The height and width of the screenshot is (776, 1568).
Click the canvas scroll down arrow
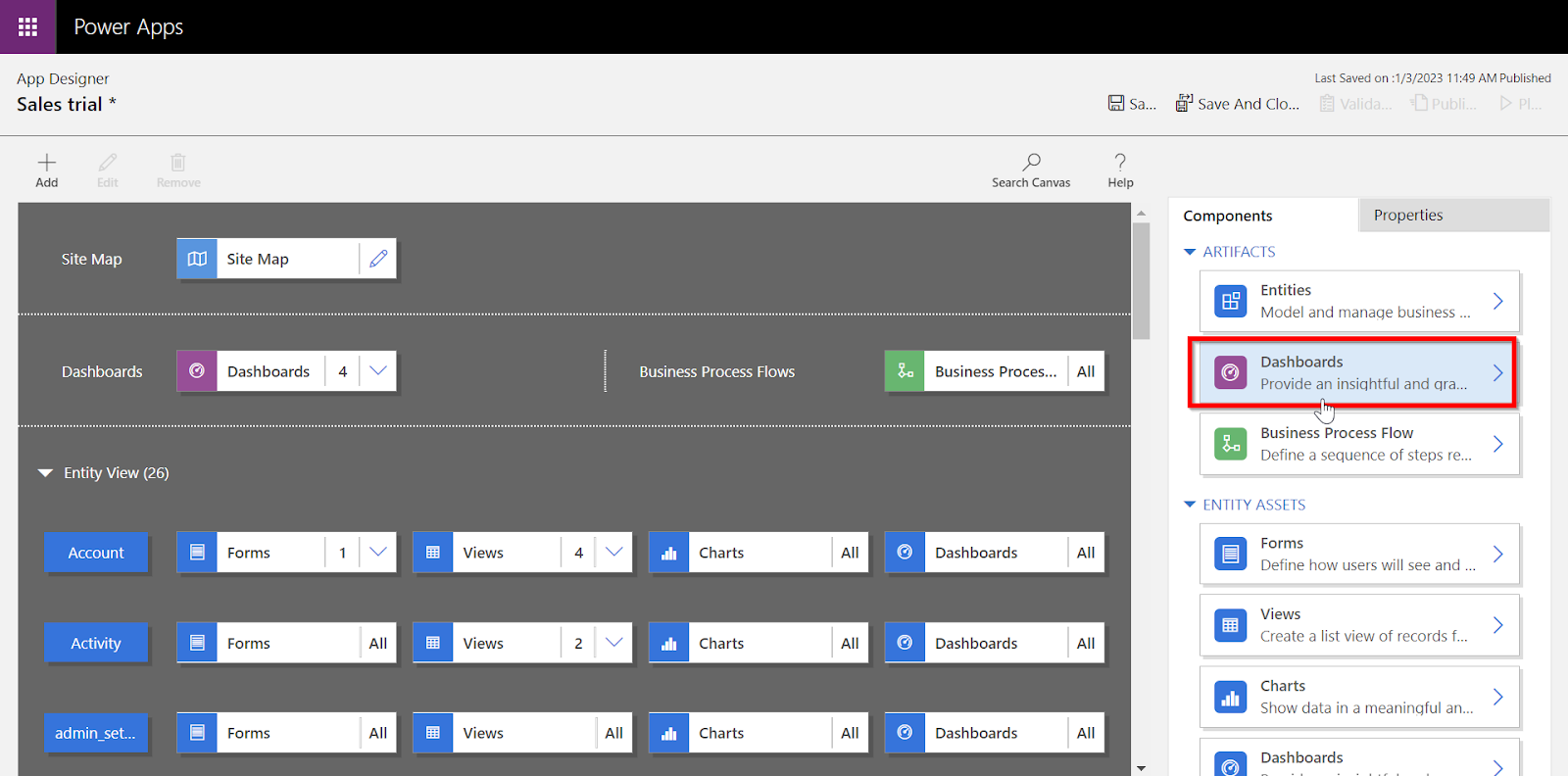point(1141,768)
